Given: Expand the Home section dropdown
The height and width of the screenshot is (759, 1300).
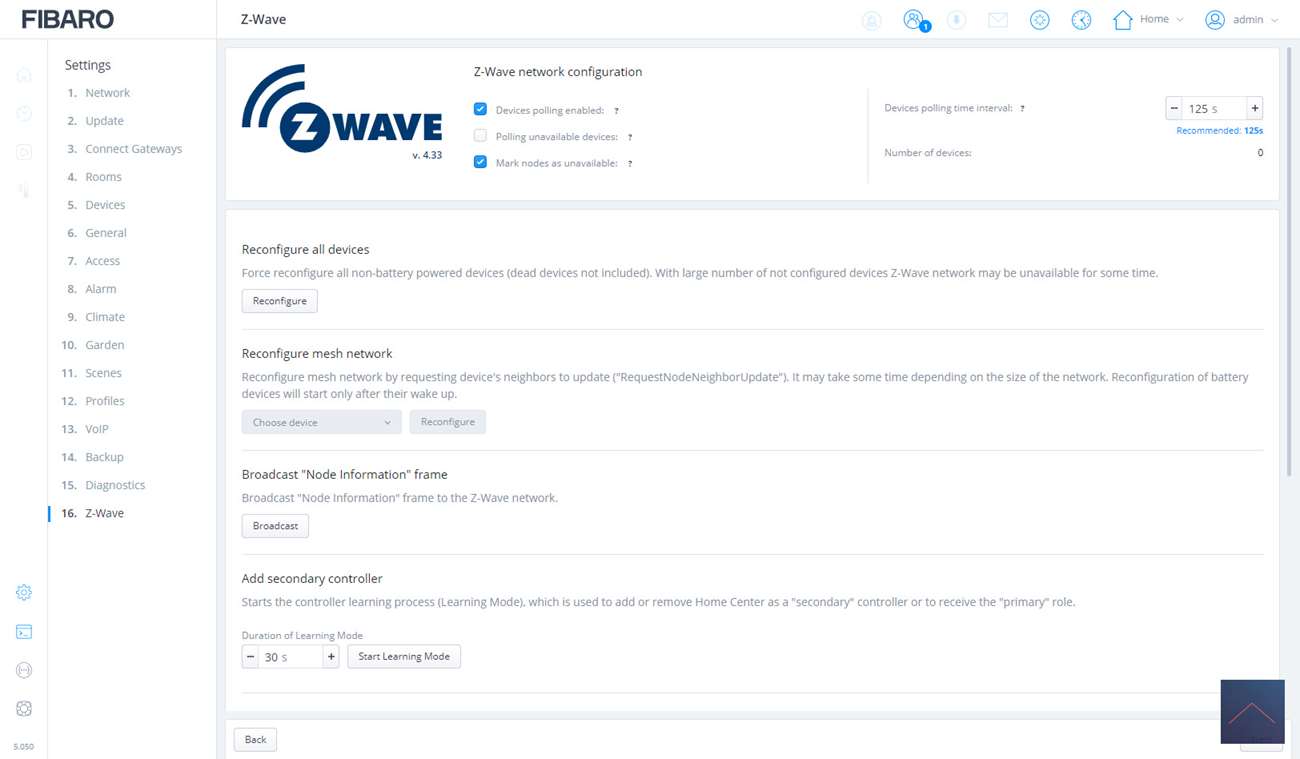Looking at the screenshot, I should [1180, 20].
